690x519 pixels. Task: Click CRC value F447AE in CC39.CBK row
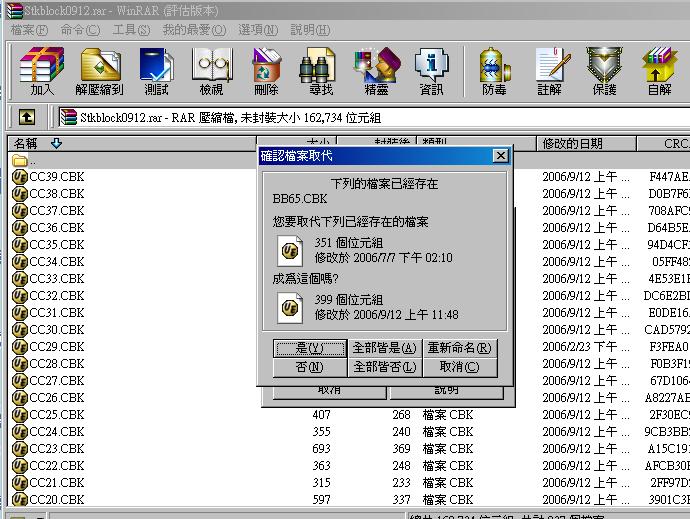[669, 177]
